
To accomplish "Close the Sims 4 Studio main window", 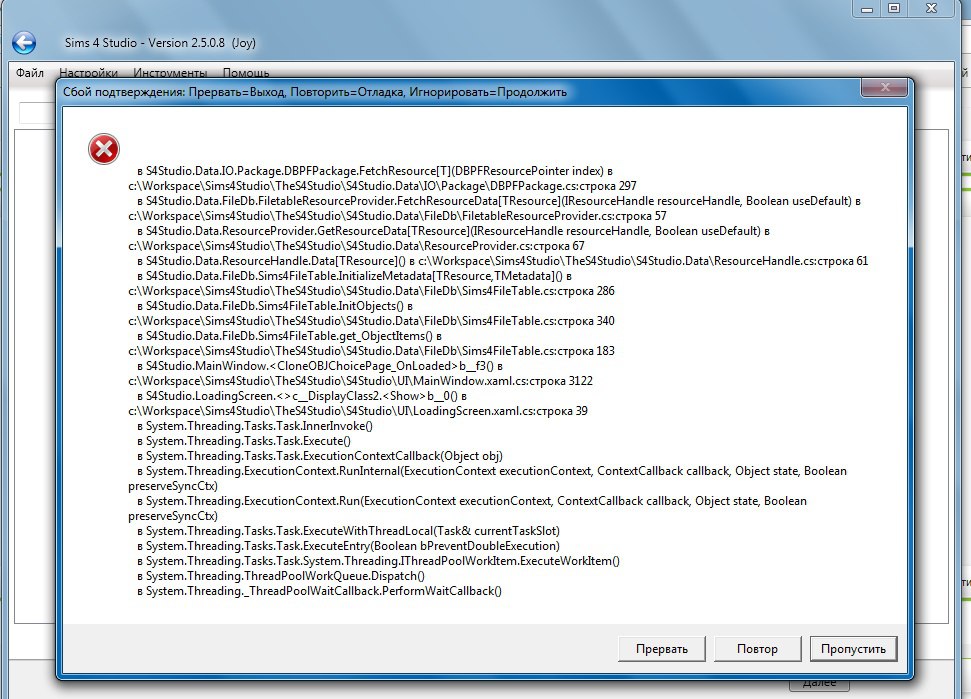I will [931, 9].
